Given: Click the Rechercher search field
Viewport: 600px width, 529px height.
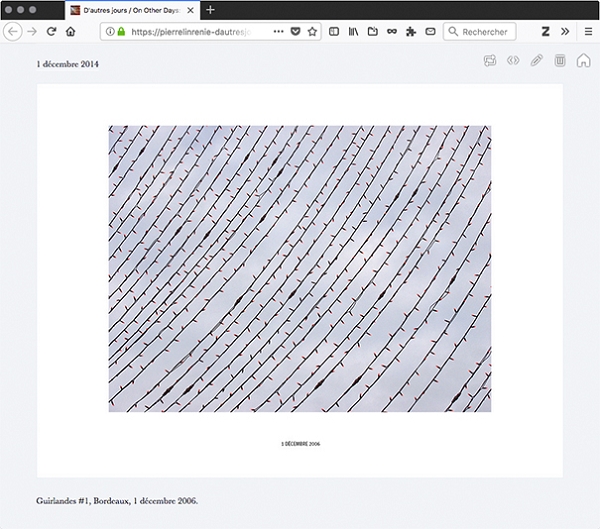Looking at the screenshot, I should (x=484, y=32).
